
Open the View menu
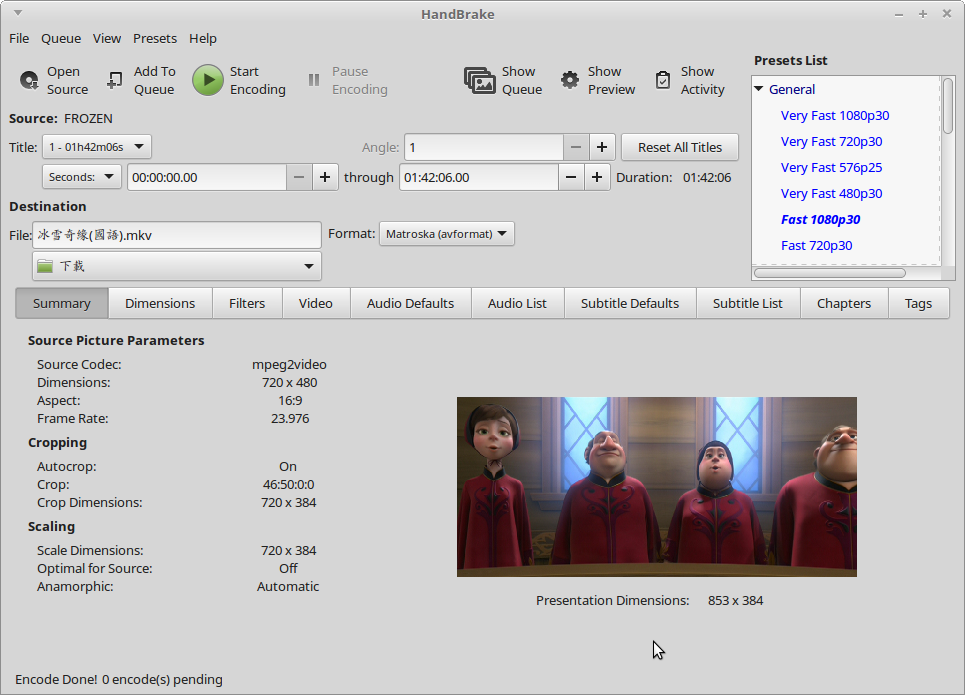[106, 38]
